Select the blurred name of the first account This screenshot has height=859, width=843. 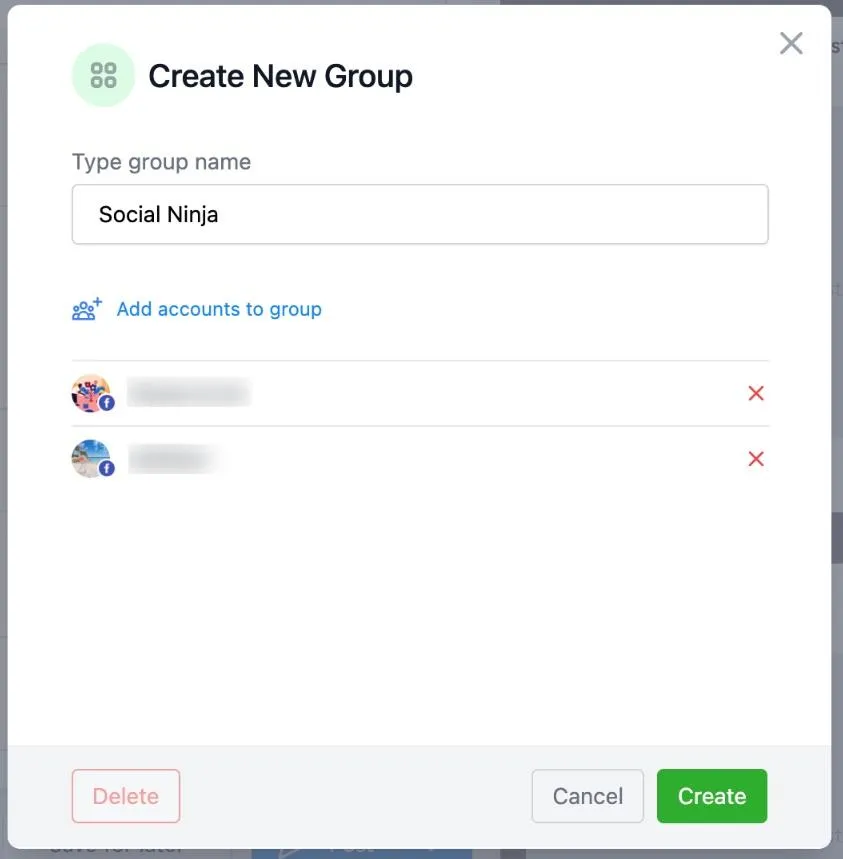click(189, 392)
